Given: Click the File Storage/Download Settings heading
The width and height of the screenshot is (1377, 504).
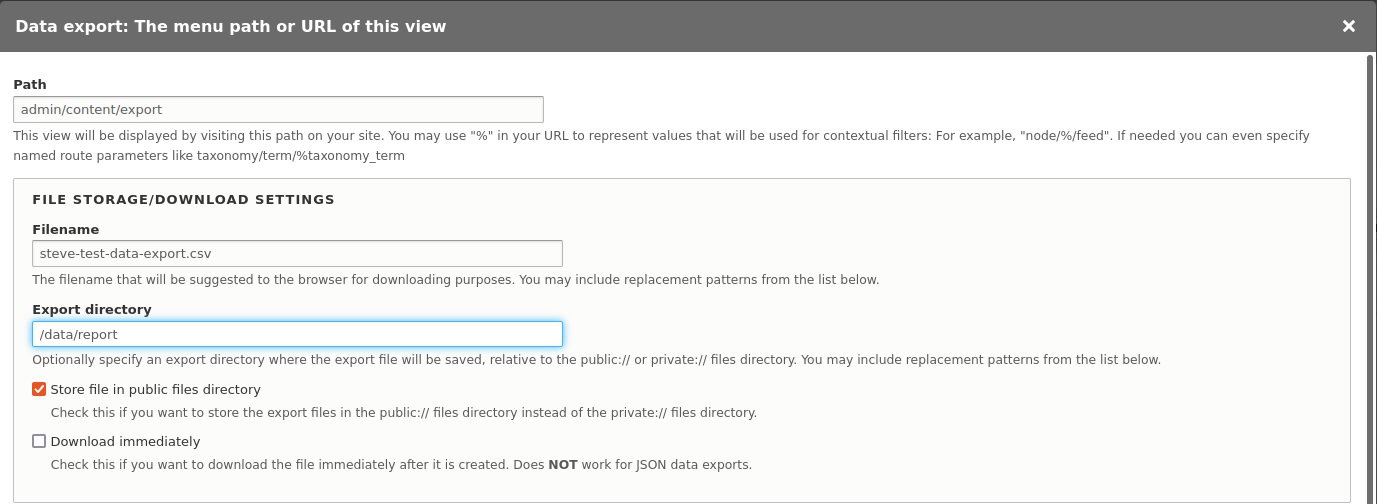Looking at the screenshot, I should (x=183, y=199).
